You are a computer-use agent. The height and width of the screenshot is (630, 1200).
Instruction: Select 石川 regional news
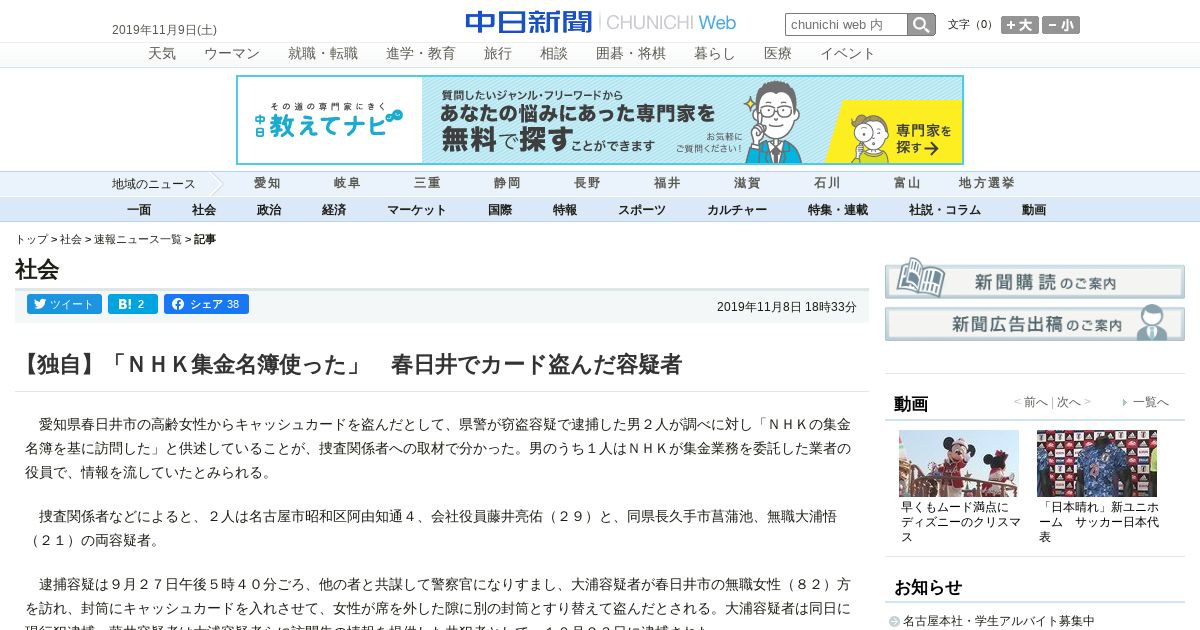[827, 183]
